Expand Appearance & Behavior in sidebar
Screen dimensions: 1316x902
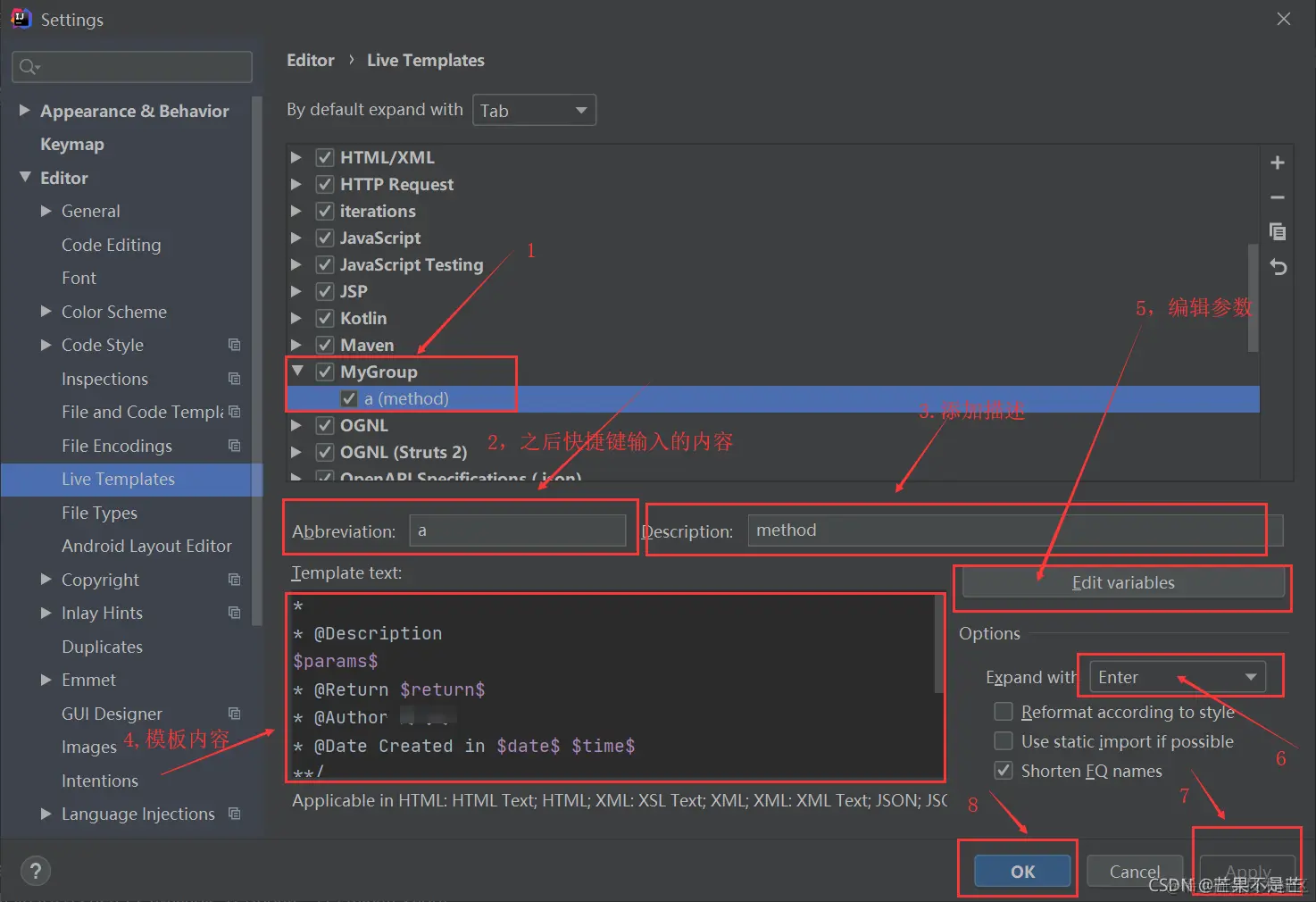pyautogui.click(x=25, y=110)
